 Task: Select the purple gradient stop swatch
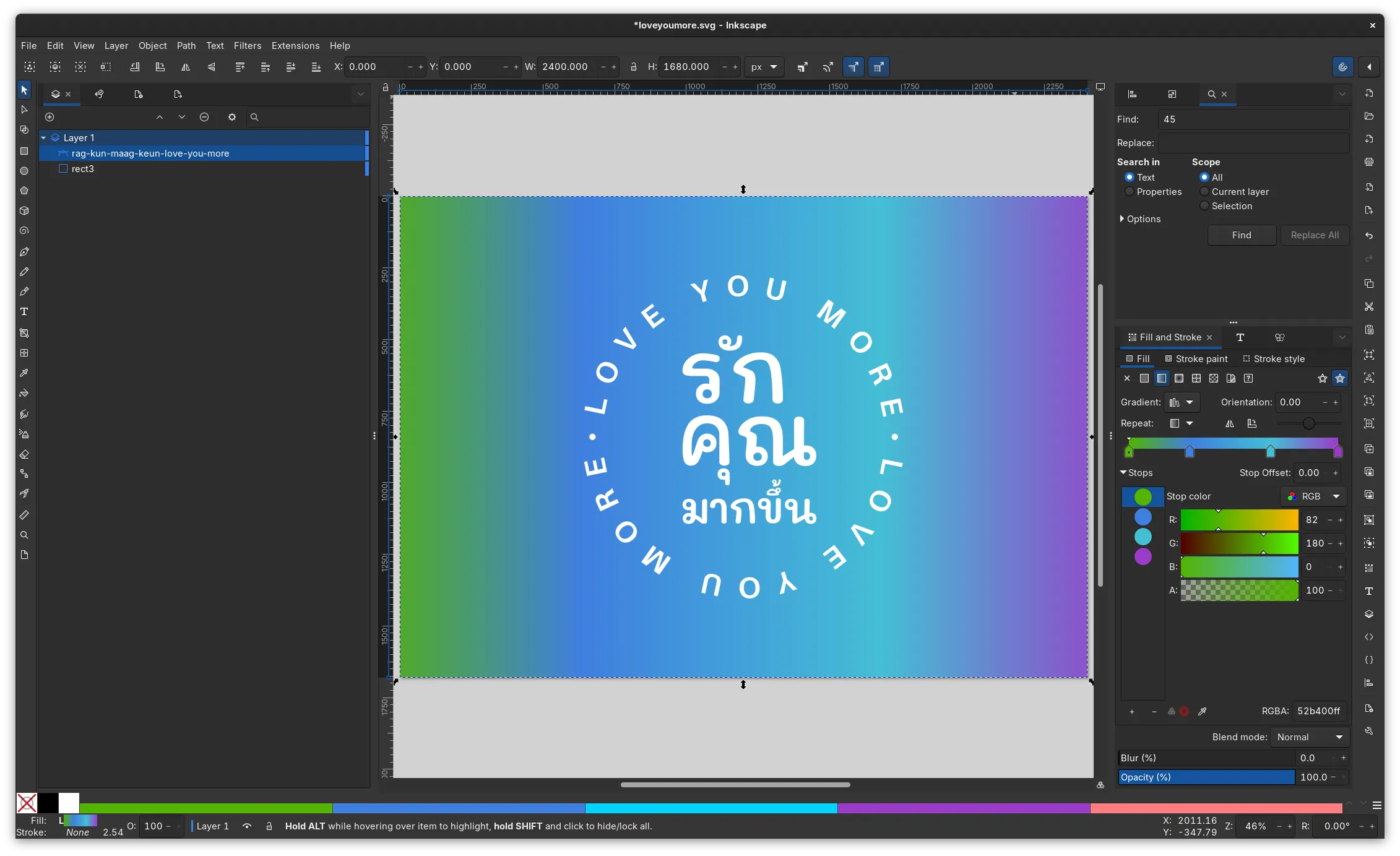tap(1143, 556)
